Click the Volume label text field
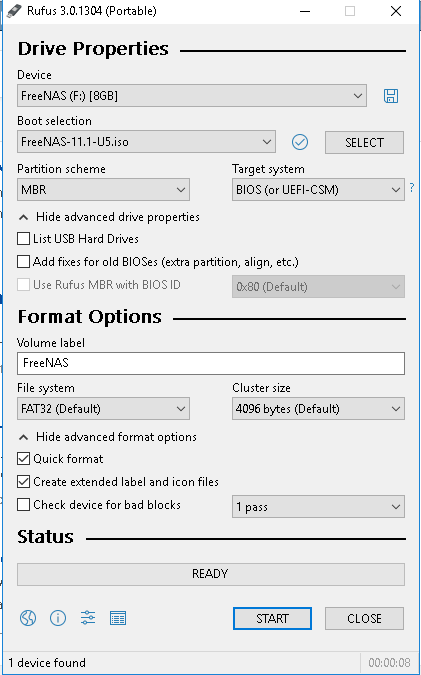The height and width of the screenshot is (675, 421). click(x=211, y=363)
